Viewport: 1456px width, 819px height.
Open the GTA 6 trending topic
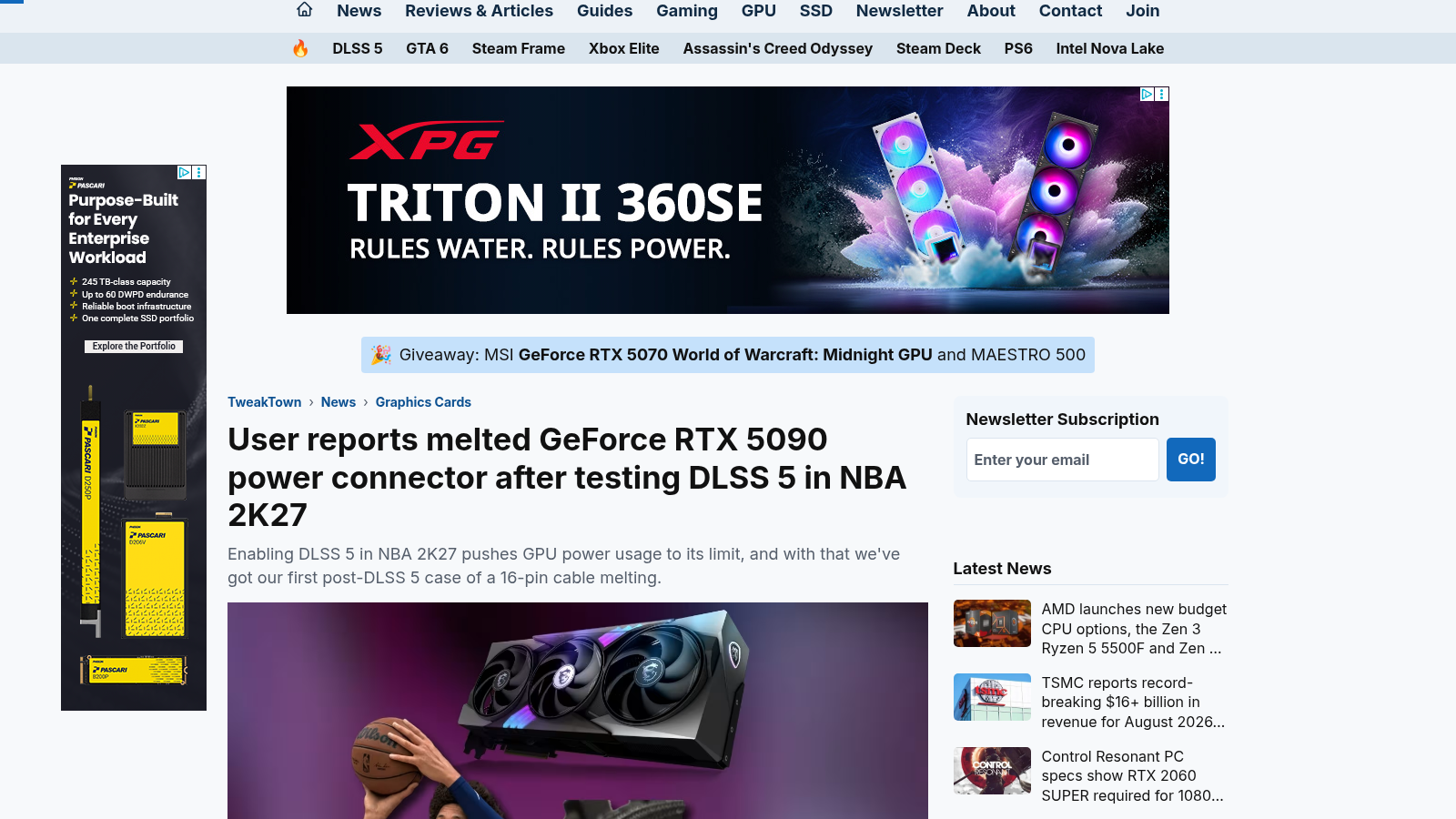(427, 48)
